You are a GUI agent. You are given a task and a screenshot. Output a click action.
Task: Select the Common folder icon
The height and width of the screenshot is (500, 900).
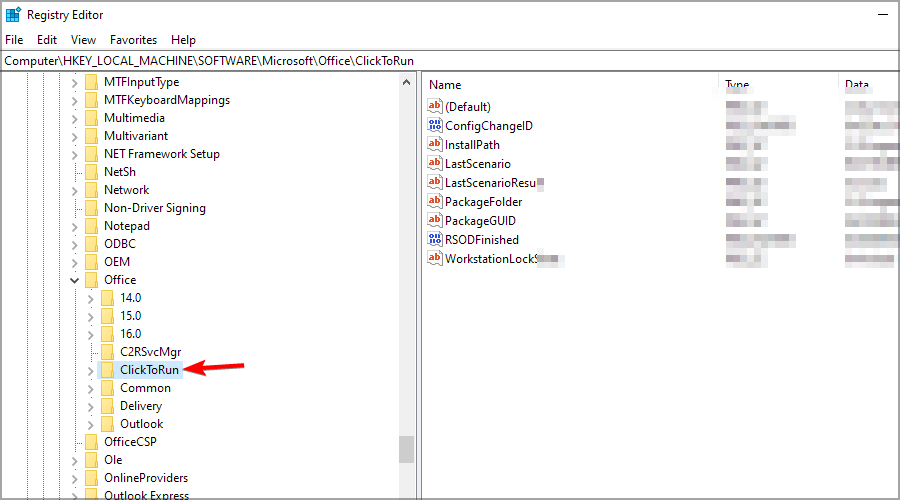pos(107,388)
